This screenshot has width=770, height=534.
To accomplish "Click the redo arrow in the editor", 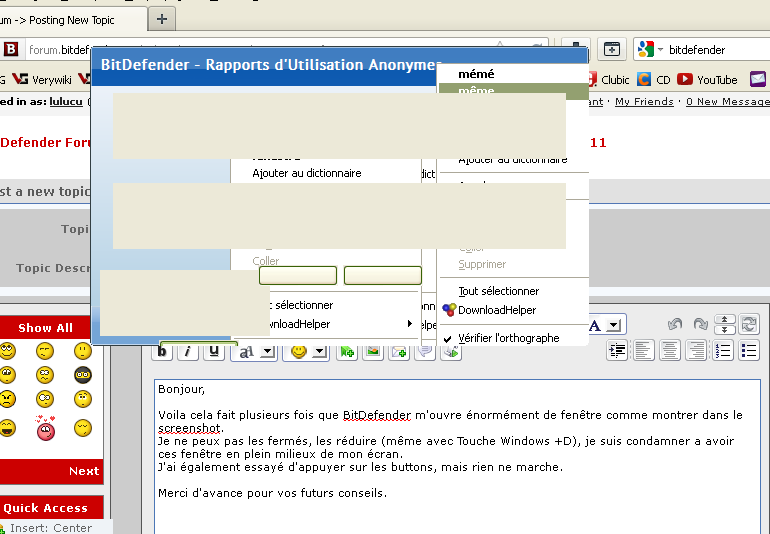I will 700,324.
